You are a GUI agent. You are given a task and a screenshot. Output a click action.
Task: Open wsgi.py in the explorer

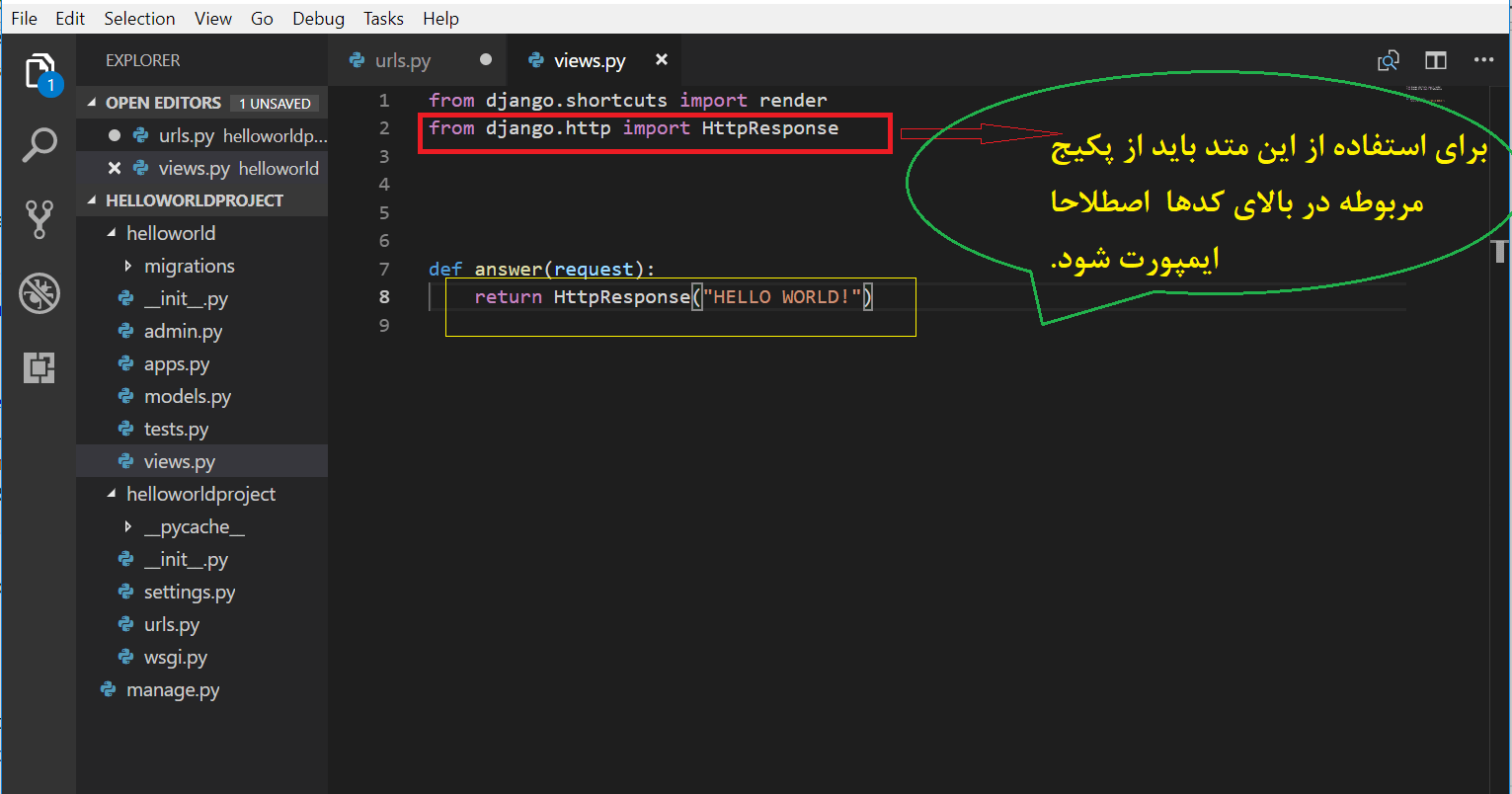201,658
